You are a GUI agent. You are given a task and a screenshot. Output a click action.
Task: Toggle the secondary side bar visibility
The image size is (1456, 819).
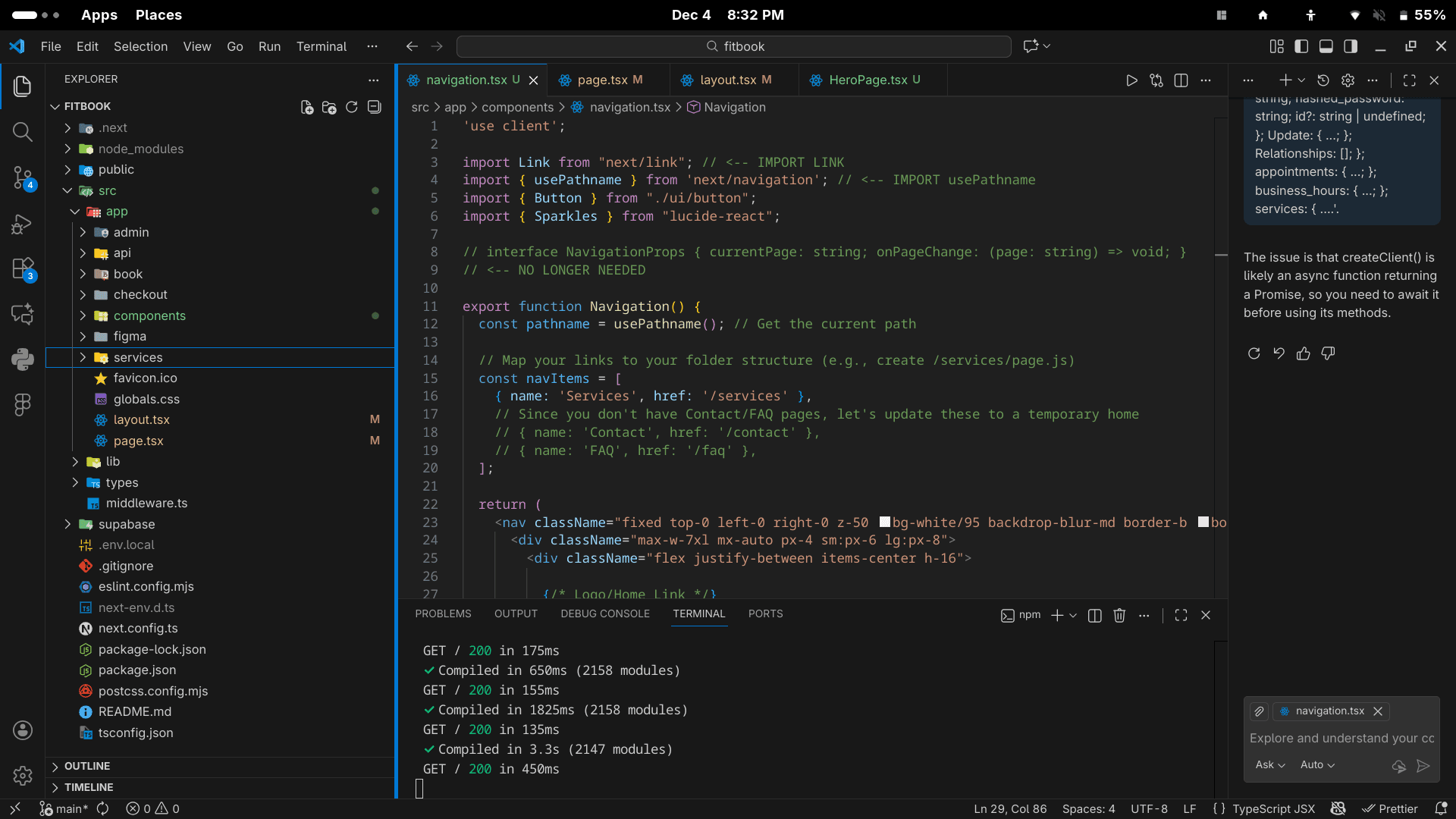[x=1351, y=46]
